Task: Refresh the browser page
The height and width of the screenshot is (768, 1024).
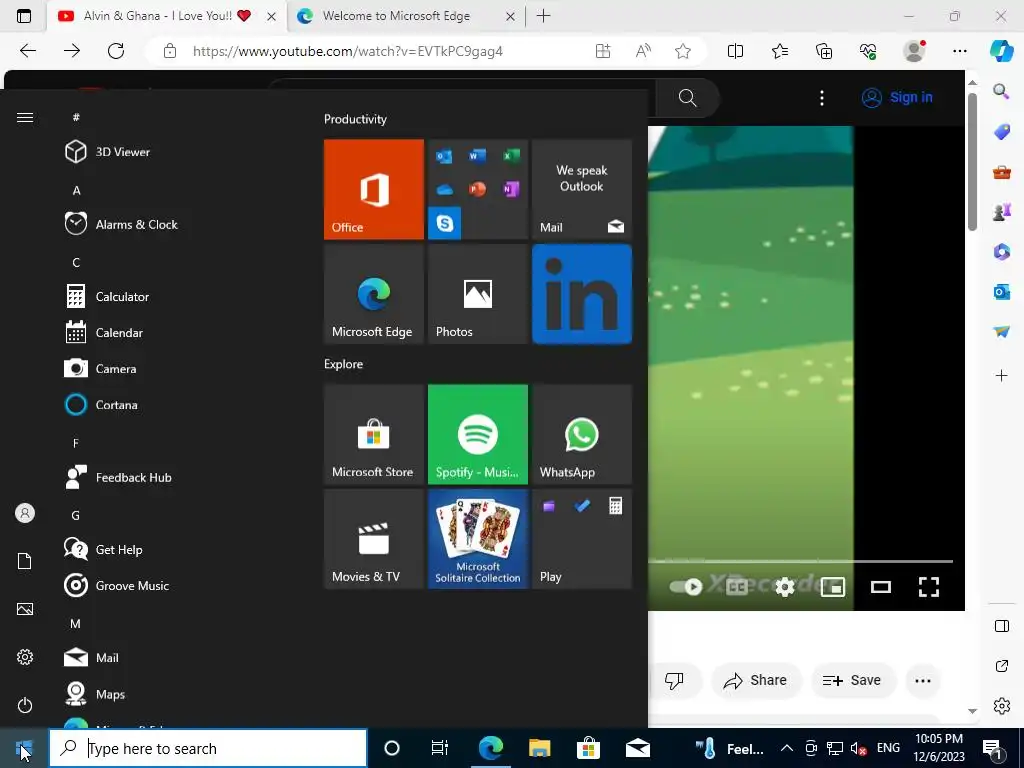Action: 116,51
